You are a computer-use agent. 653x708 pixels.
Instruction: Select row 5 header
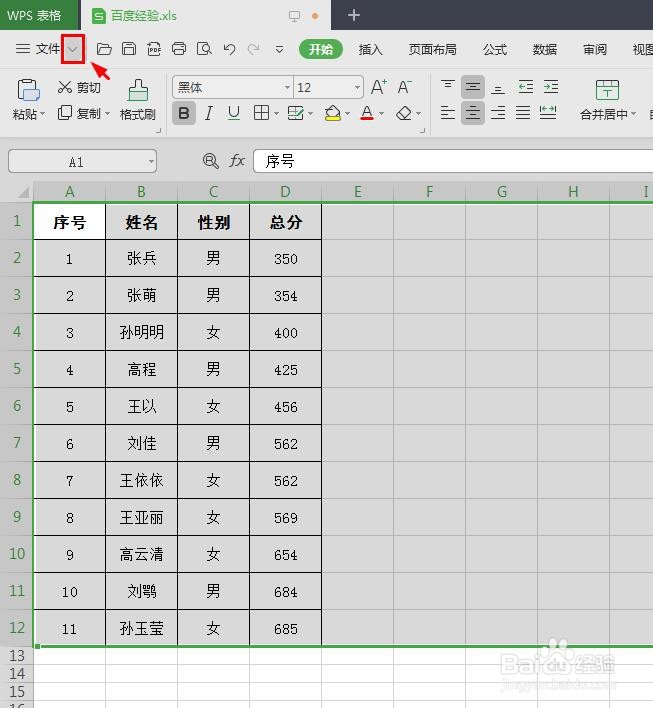(x=17, y=369)
